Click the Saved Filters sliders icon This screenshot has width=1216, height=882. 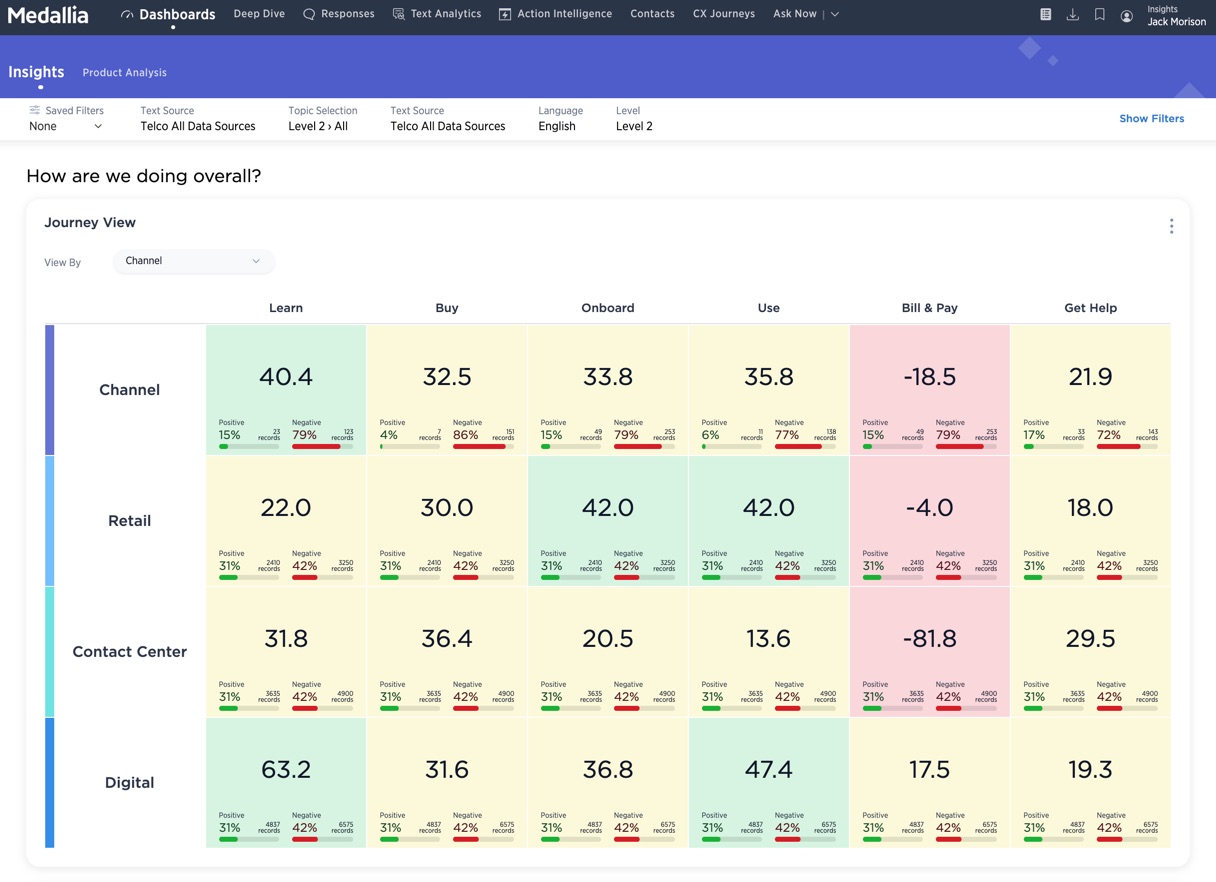pos(35,110)
